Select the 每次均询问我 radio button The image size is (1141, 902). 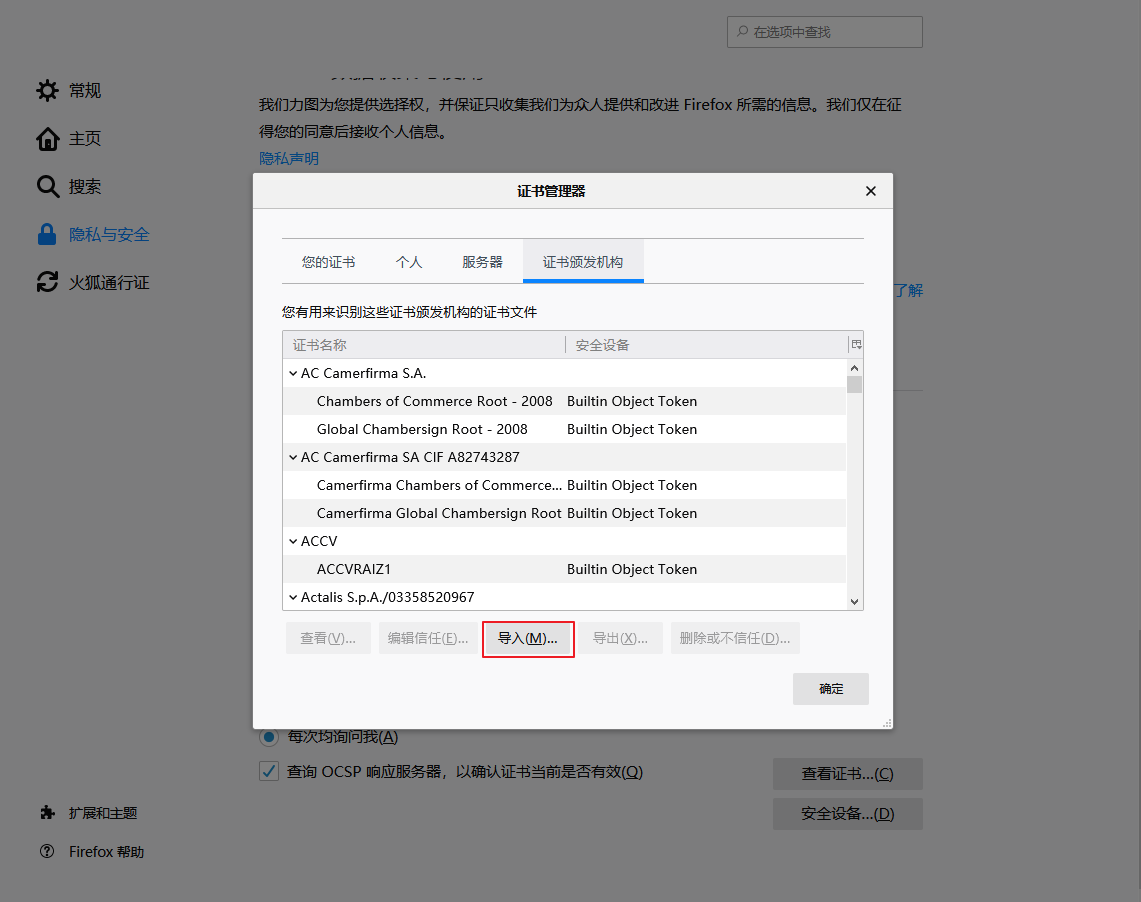269,737
